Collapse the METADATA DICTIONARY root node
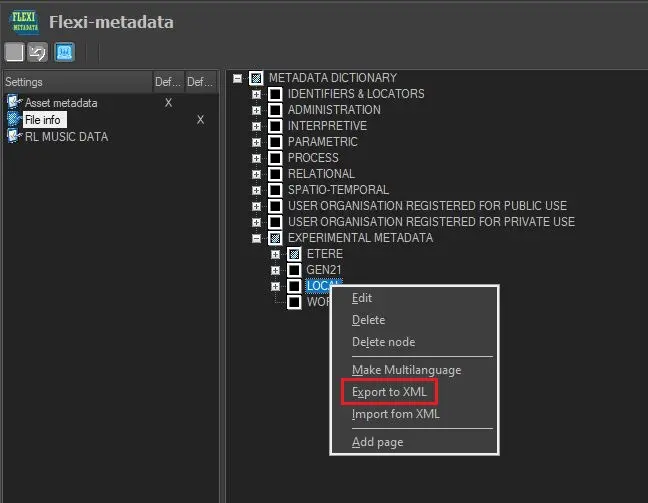Screen dimensions: 648x503 coord(238,78)
